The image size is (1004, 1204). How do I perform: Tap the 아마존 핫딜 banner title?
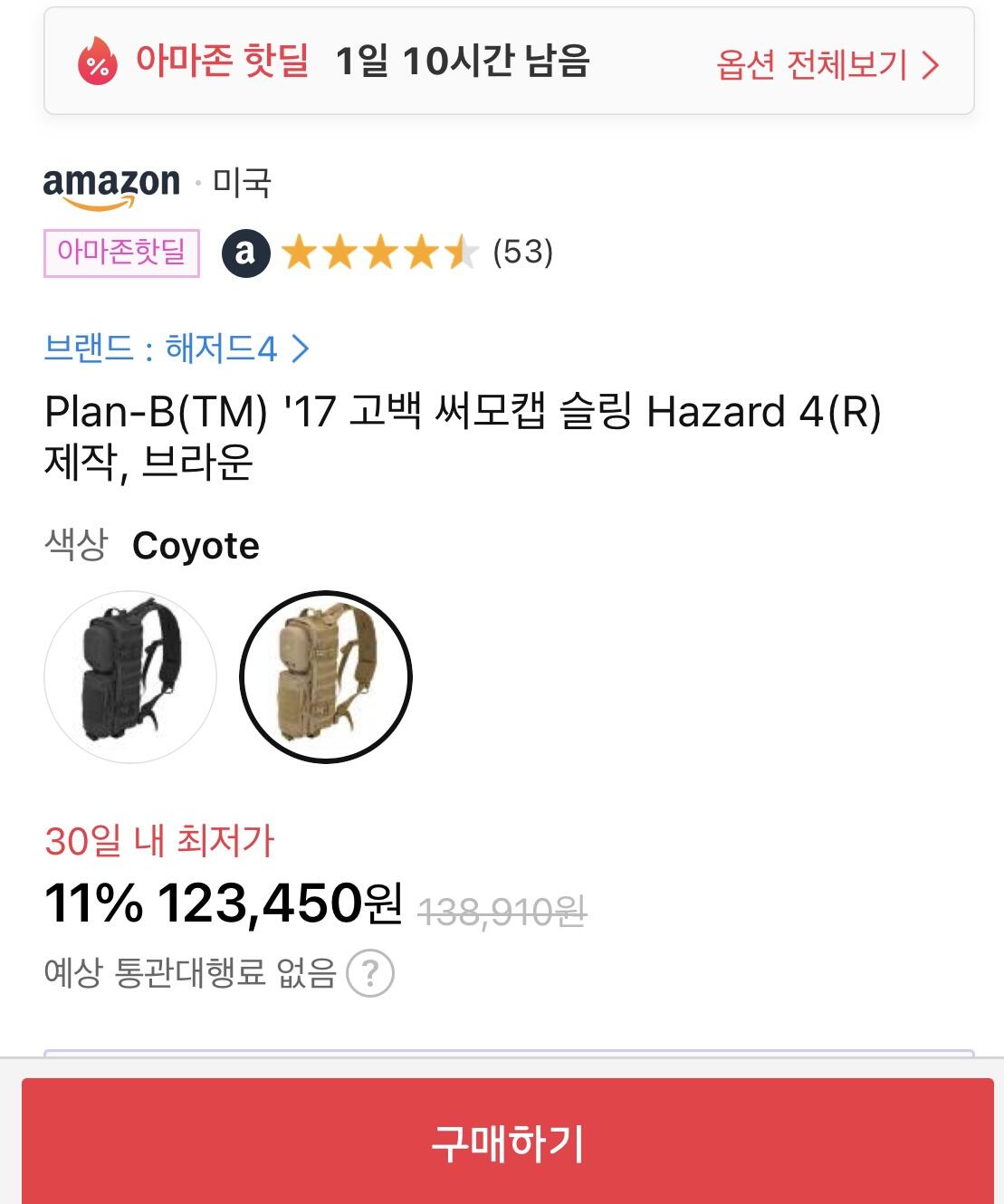point(223,62)
